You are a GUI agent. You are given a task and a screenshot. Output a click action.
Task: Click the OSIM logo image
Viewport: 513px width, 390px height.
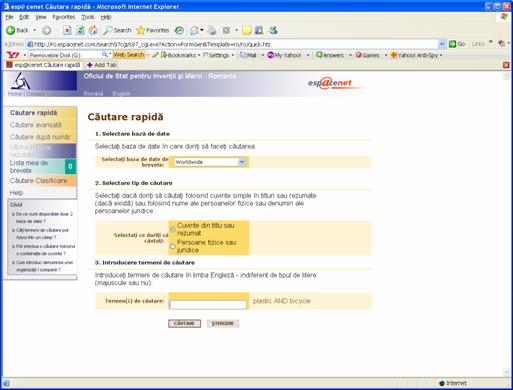[20, 81]
